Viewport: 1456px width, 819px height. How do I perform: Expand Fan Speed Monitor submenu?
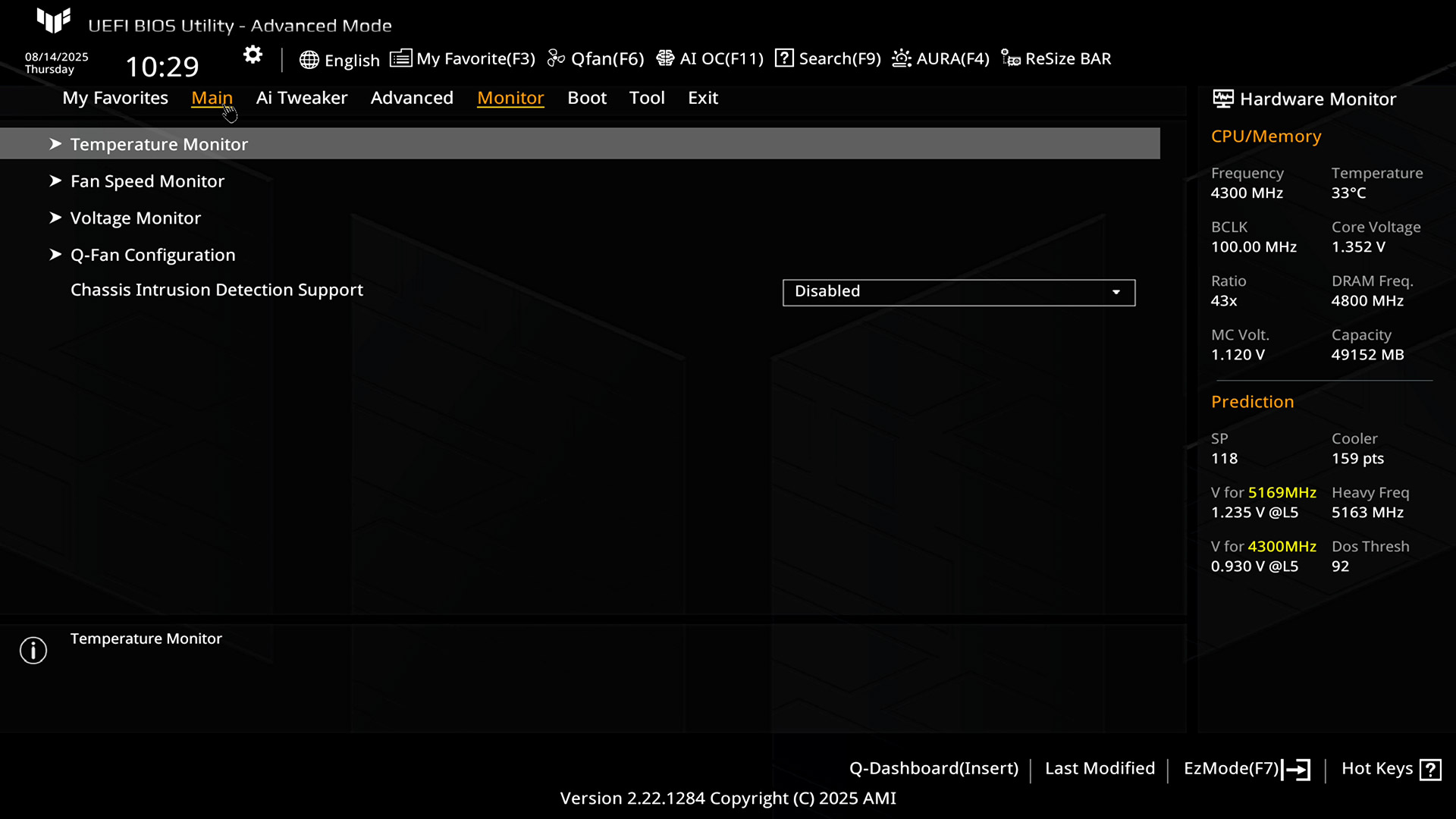coord(147,181)
